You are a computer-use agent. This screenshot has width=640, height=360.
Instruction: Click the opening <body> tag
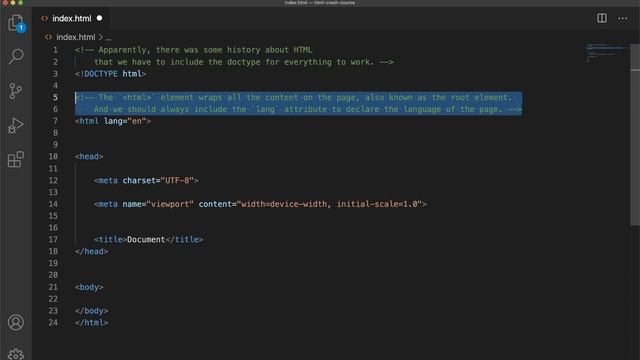point(89,287)
